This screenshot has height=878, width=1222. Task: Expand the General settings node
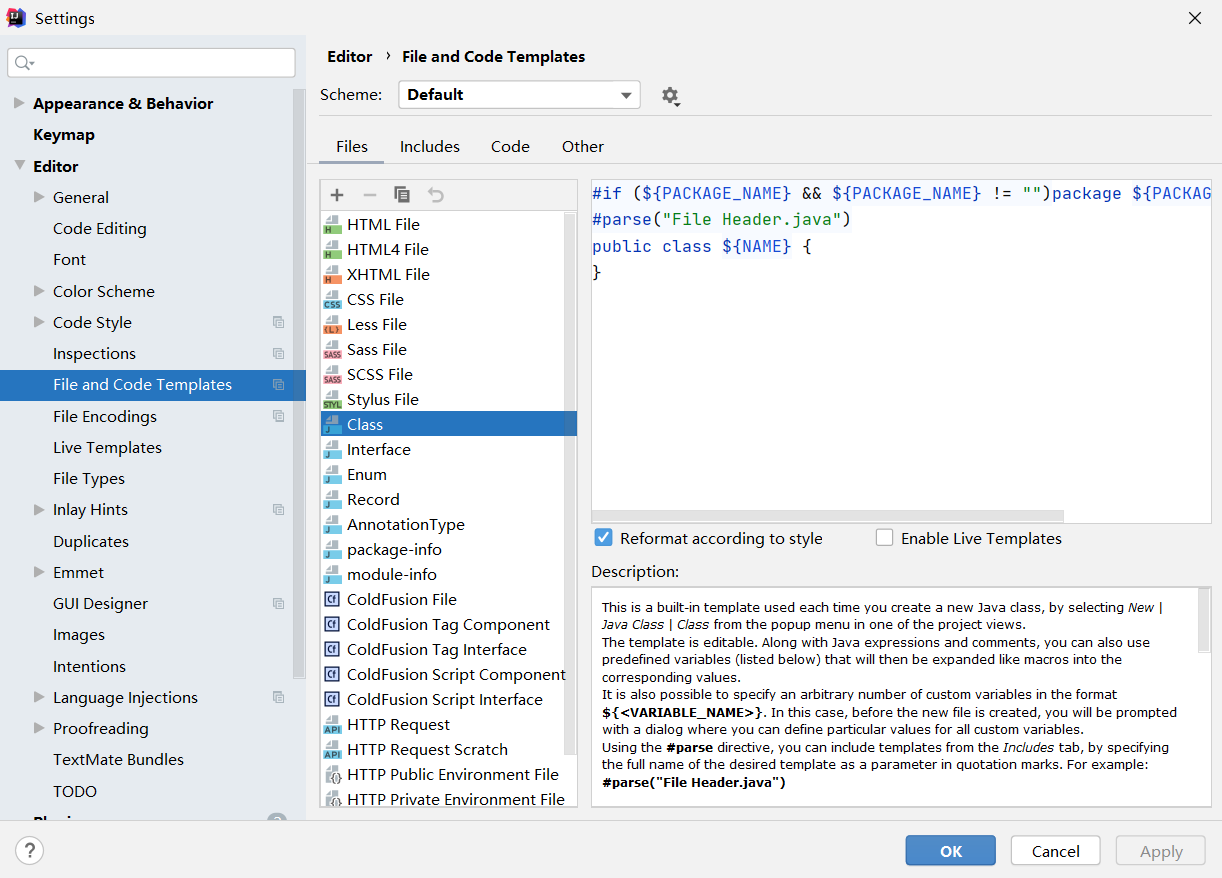(x=39, y=197)
